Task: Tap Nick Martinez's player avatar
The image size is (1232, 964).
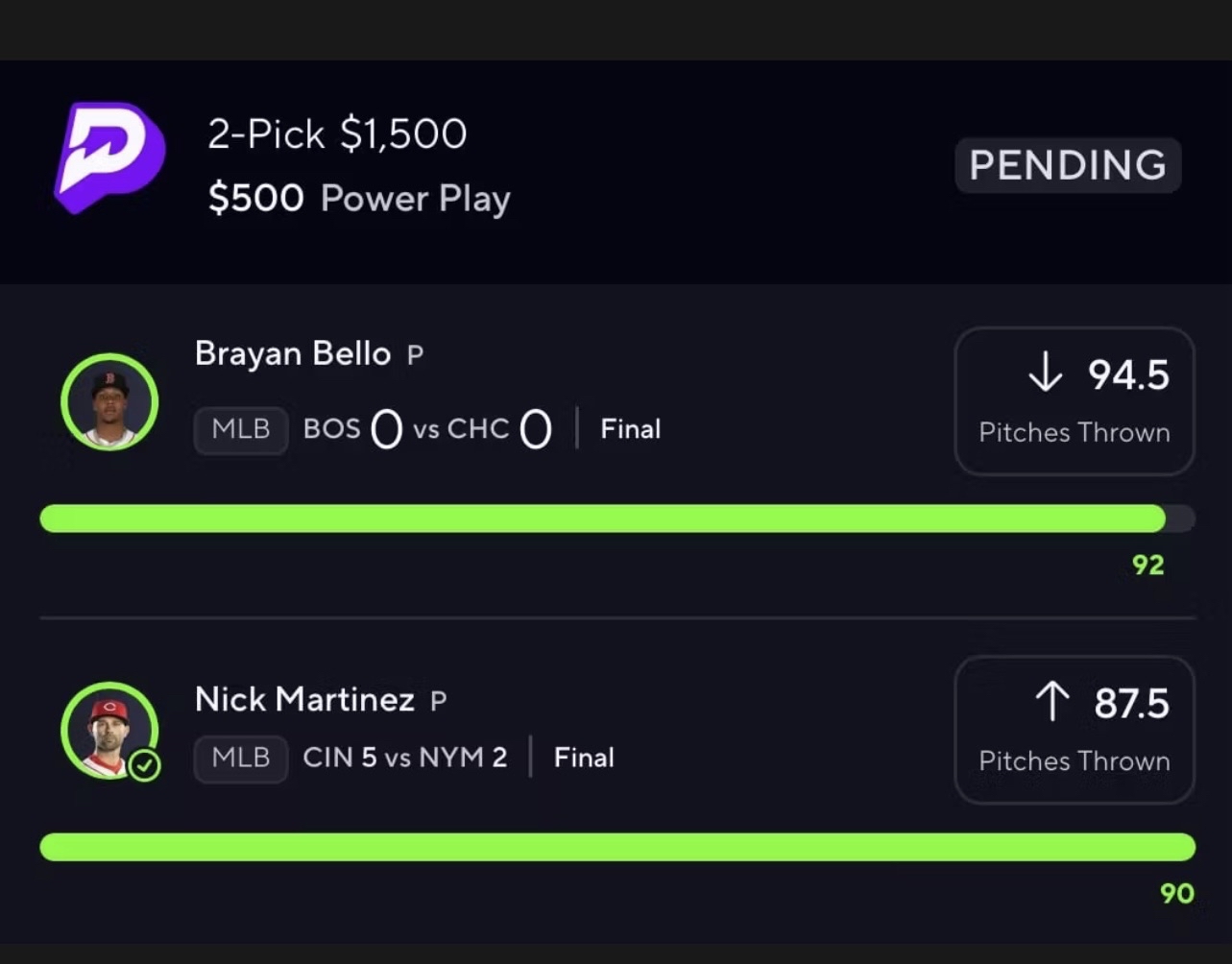Action: (109, 730)
